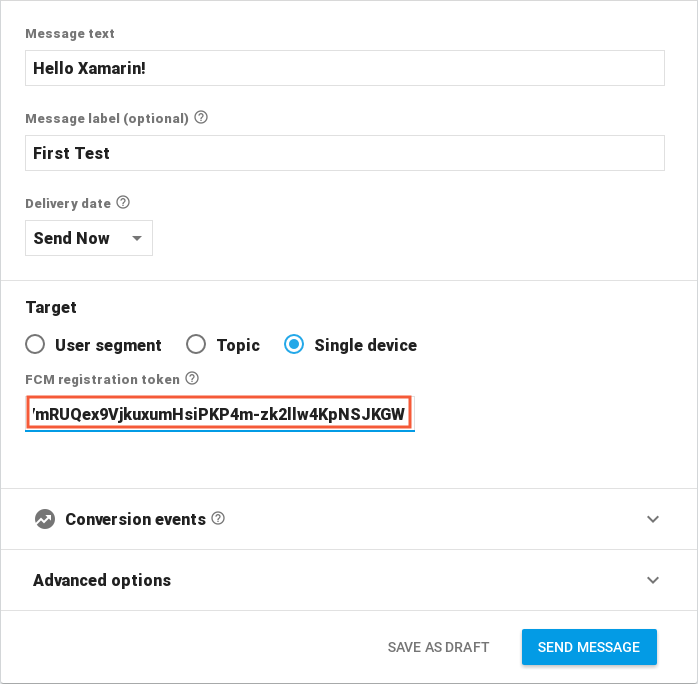Image resolution: width=698 pixels, height=684 pixels.
Task: Select the Single device radio button
Action: [294, 345]
